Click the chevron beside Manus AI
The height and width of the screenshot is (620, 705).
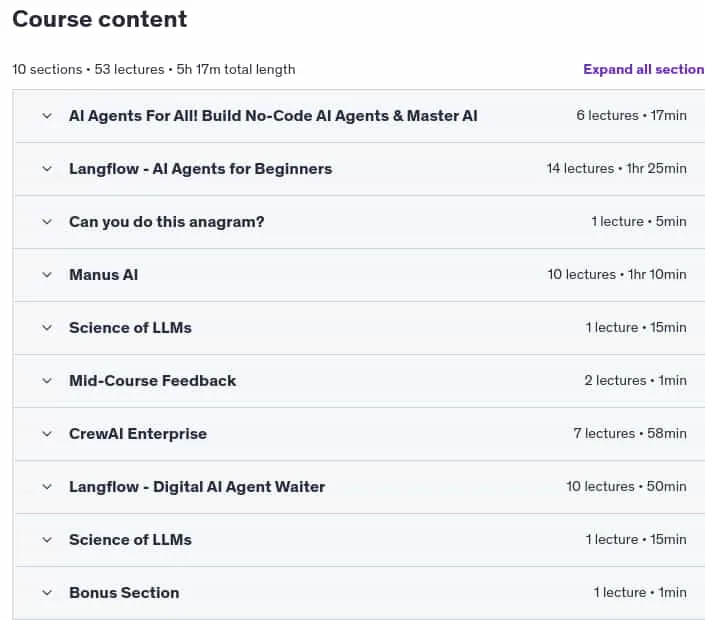(47, 275)
